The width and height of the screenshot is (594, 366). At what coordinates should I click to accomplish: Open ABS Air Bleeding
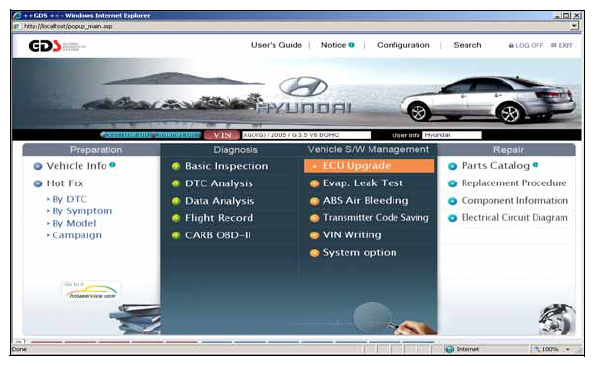[366, 200]
